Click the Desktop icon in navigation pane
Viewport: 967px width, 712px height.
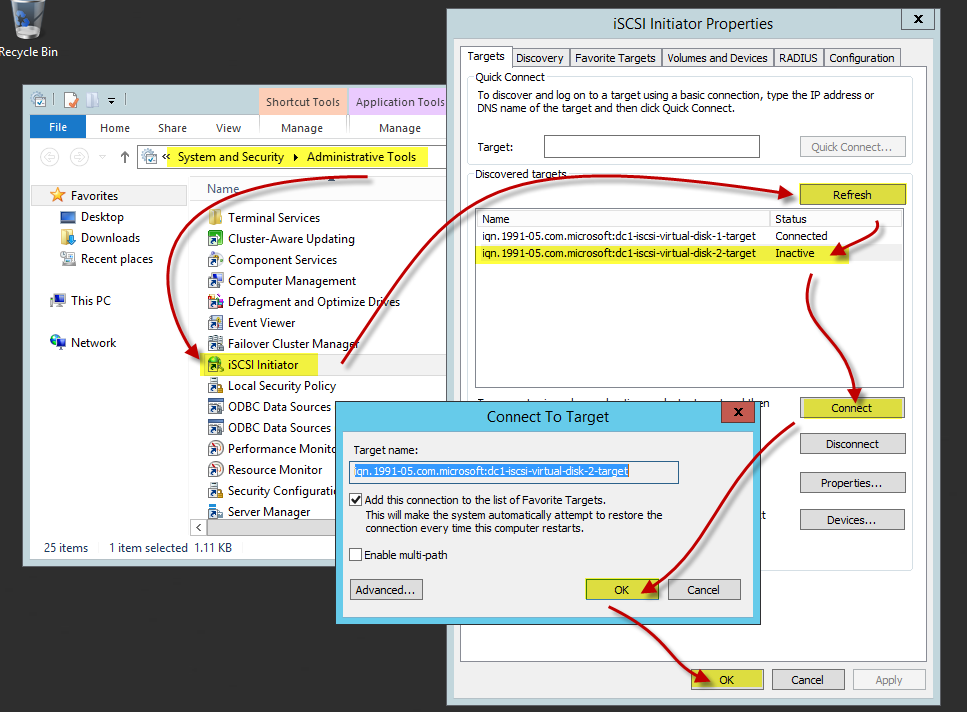[x=68, y=217]
